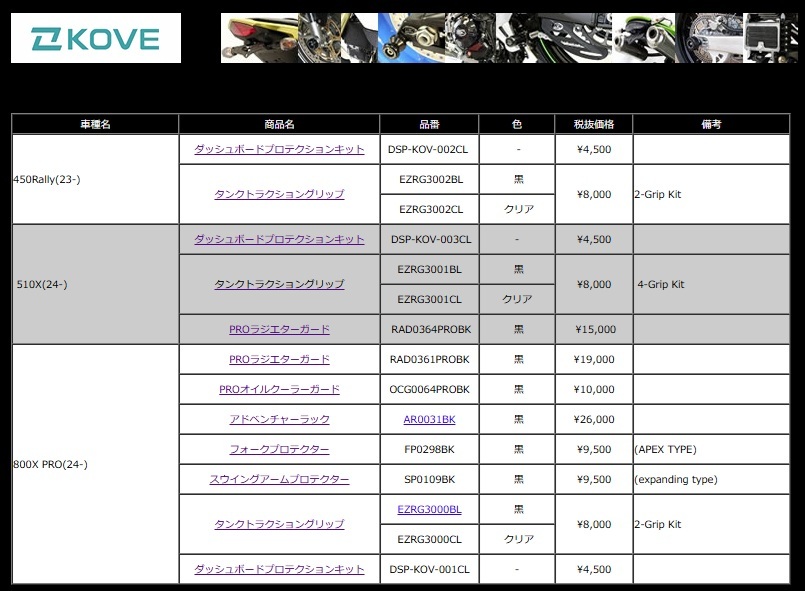The height and width of the screenshot is (591, 805).
Task: Open the dashboard protection kit link for 510X
Action: click(x=279, y=239)
